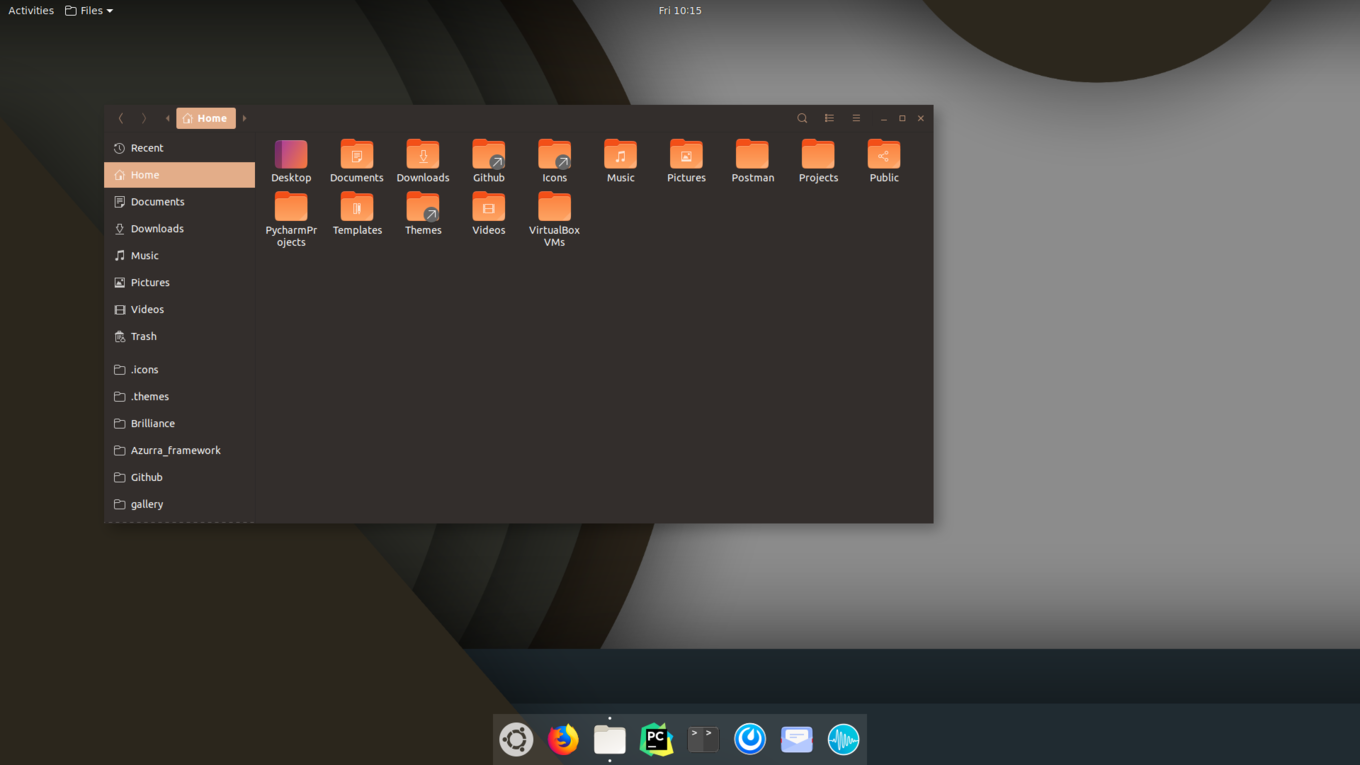
Task: Click the search magnifier icon
Action: (x=802, y=118)
